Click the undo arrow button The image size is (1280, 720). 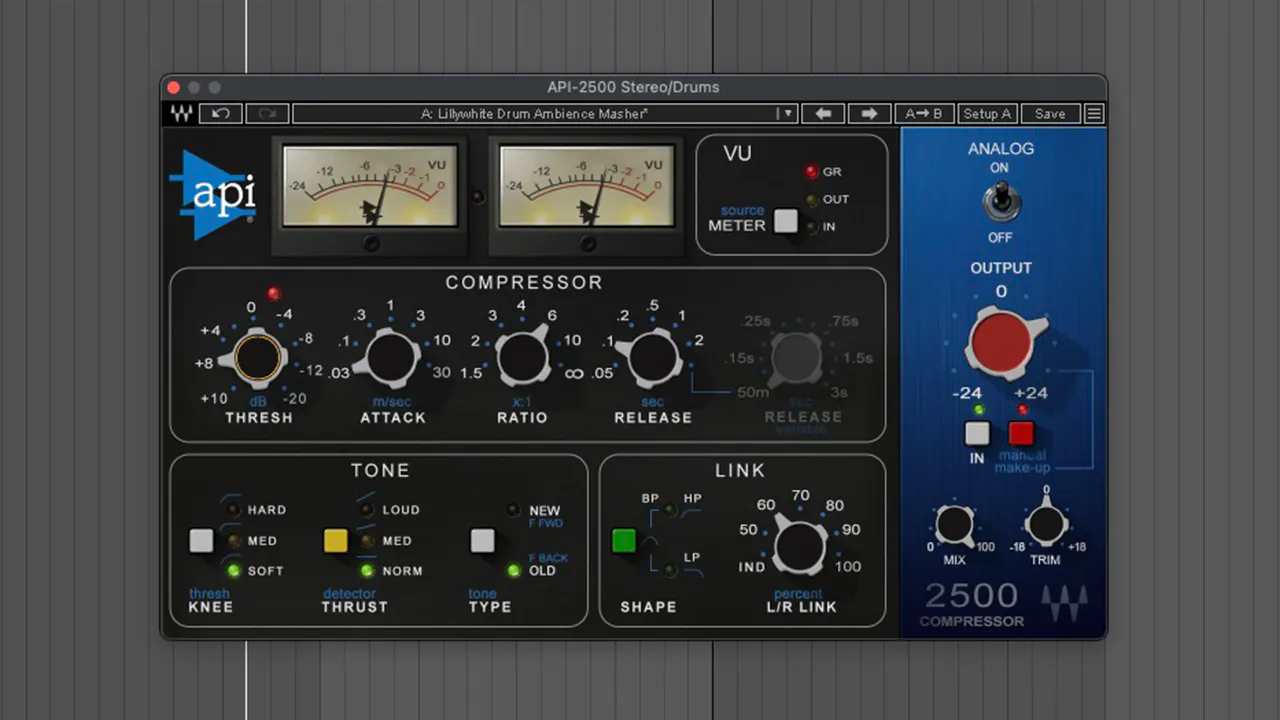221,114
